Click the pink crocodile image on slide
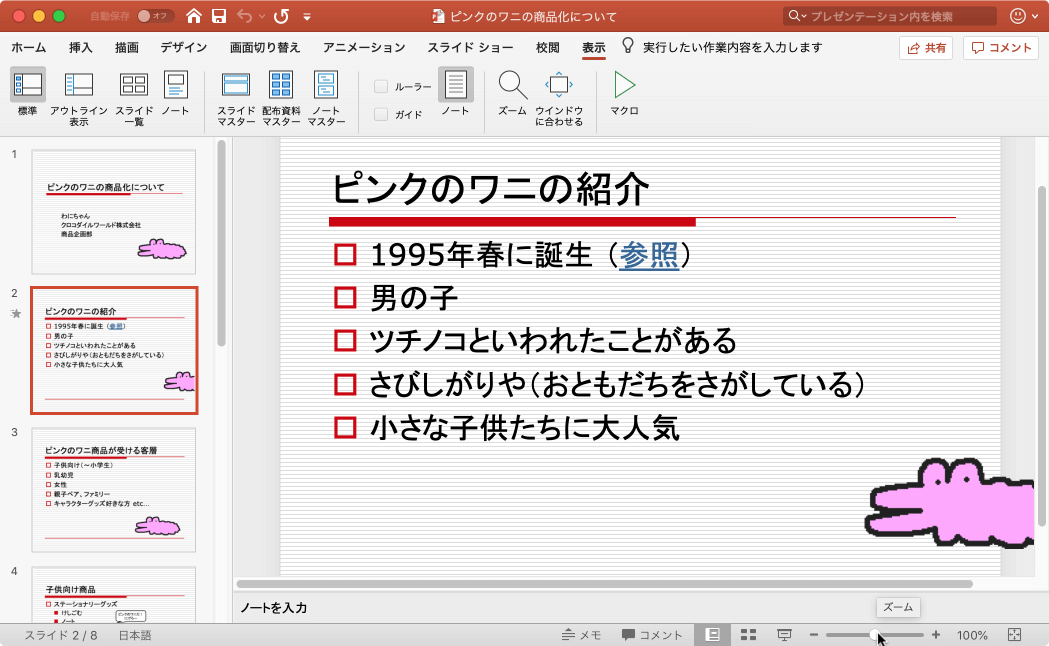 click(950, 503)
